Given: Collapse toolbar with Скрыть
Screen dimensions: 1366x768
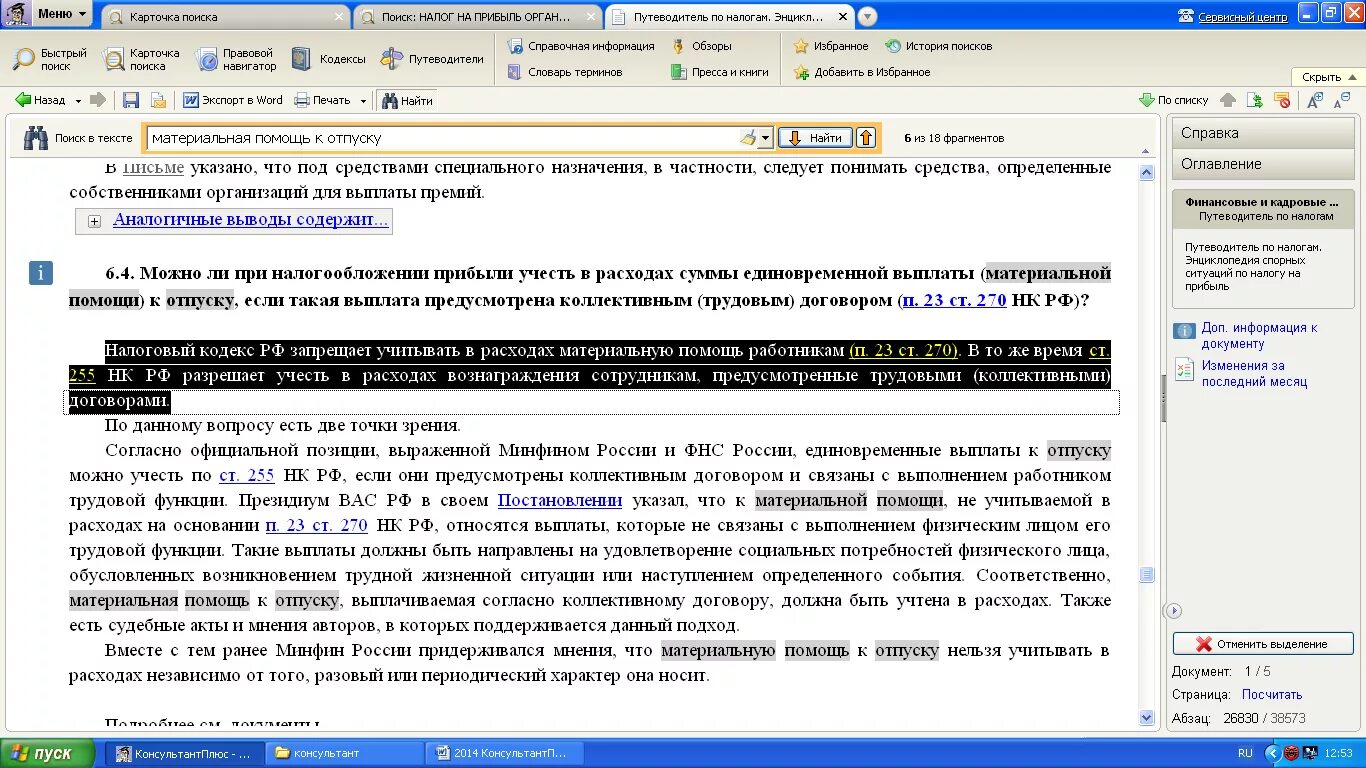Looking at the screenshot, I should point(1329,77).
